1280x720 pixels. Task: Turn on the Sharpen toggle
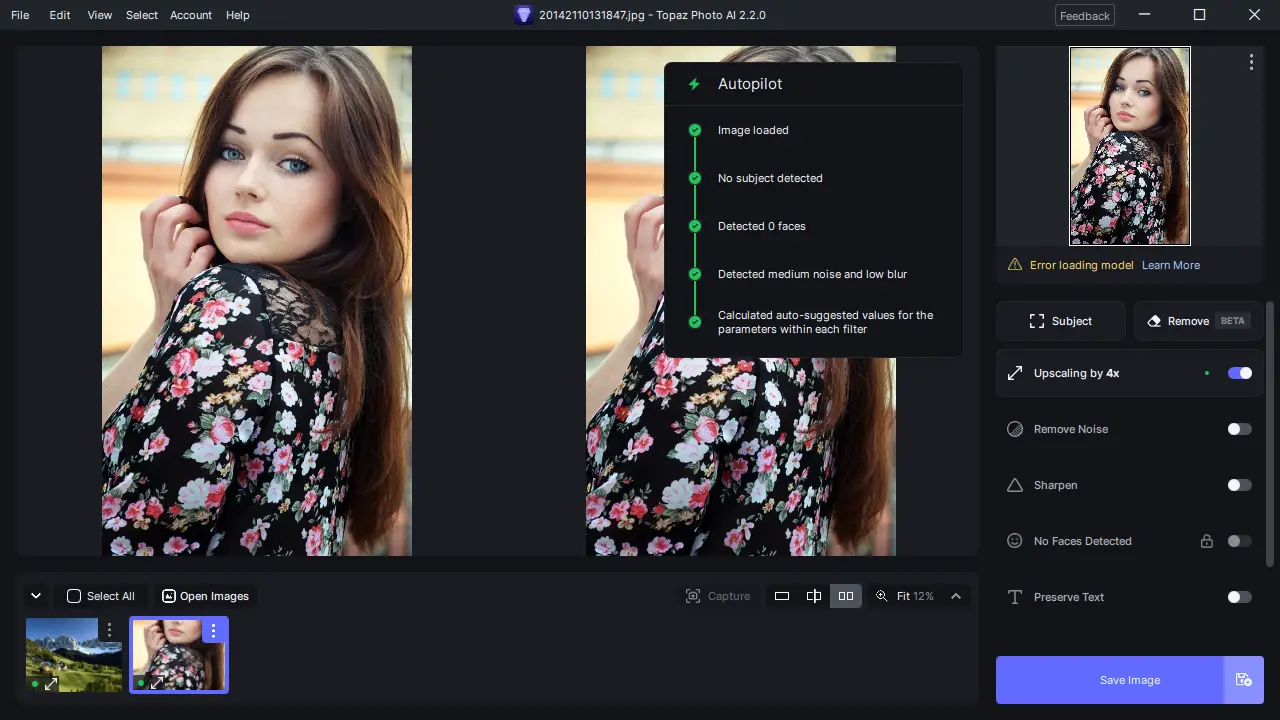click(1240, 485)
